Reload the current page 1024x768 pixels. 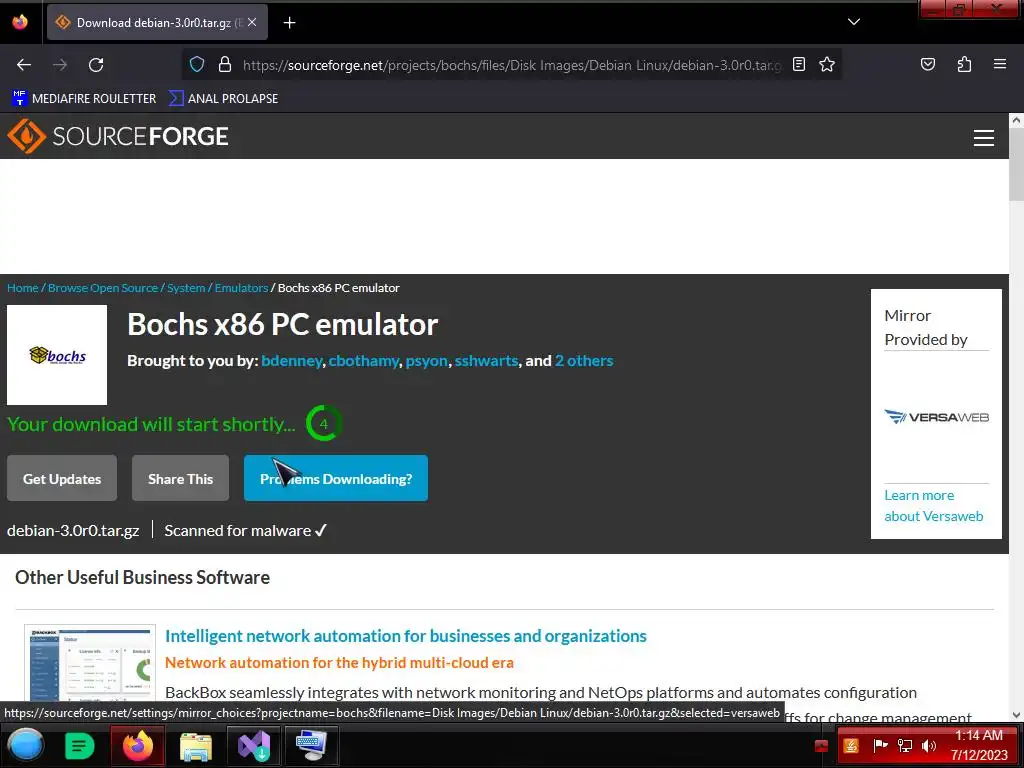(96, 65)
